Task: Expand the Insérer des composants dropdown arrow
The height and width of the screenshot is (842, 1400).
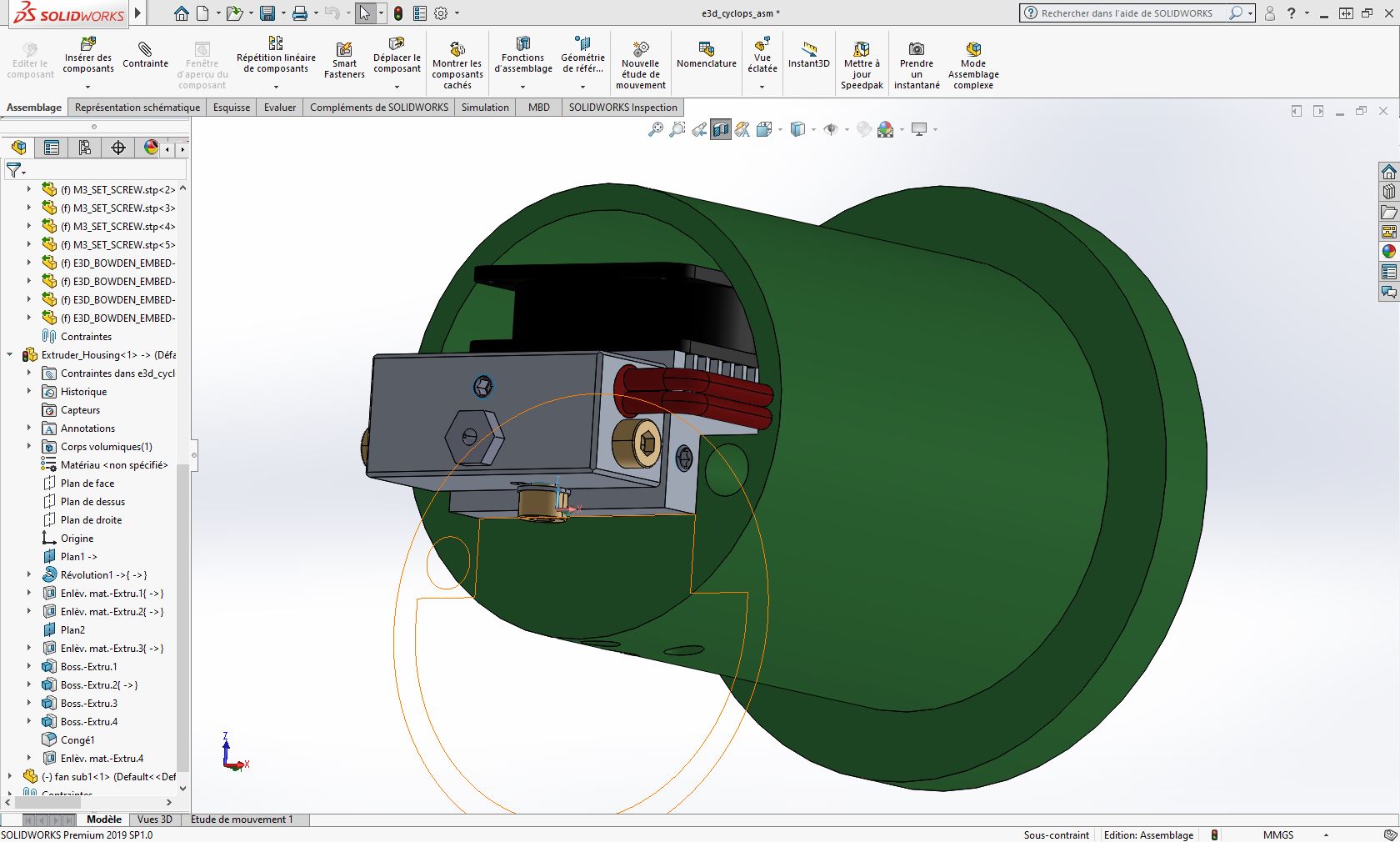Action: pyautogui.click(x=87, y=86)
